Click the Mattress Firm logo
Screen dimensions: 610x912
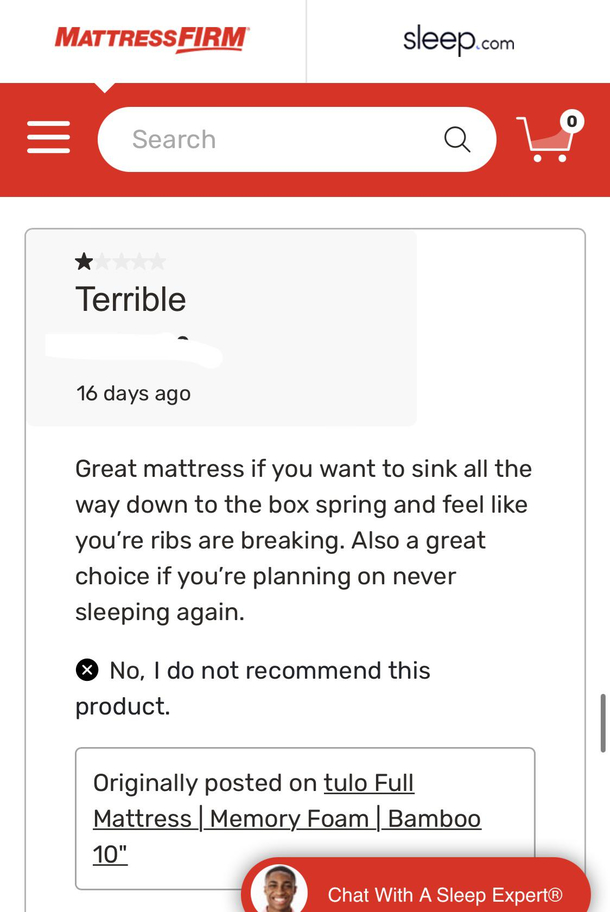(152, 38)
